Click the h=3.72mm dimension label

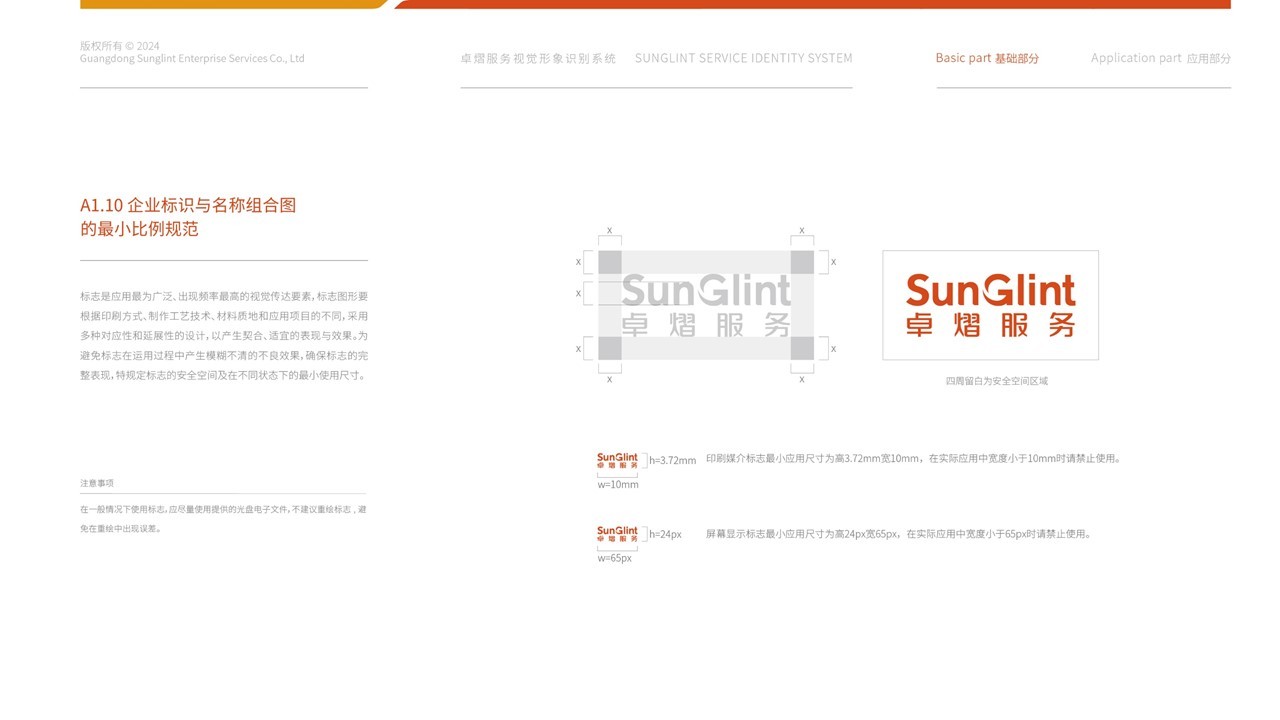(x=671, y=459)
